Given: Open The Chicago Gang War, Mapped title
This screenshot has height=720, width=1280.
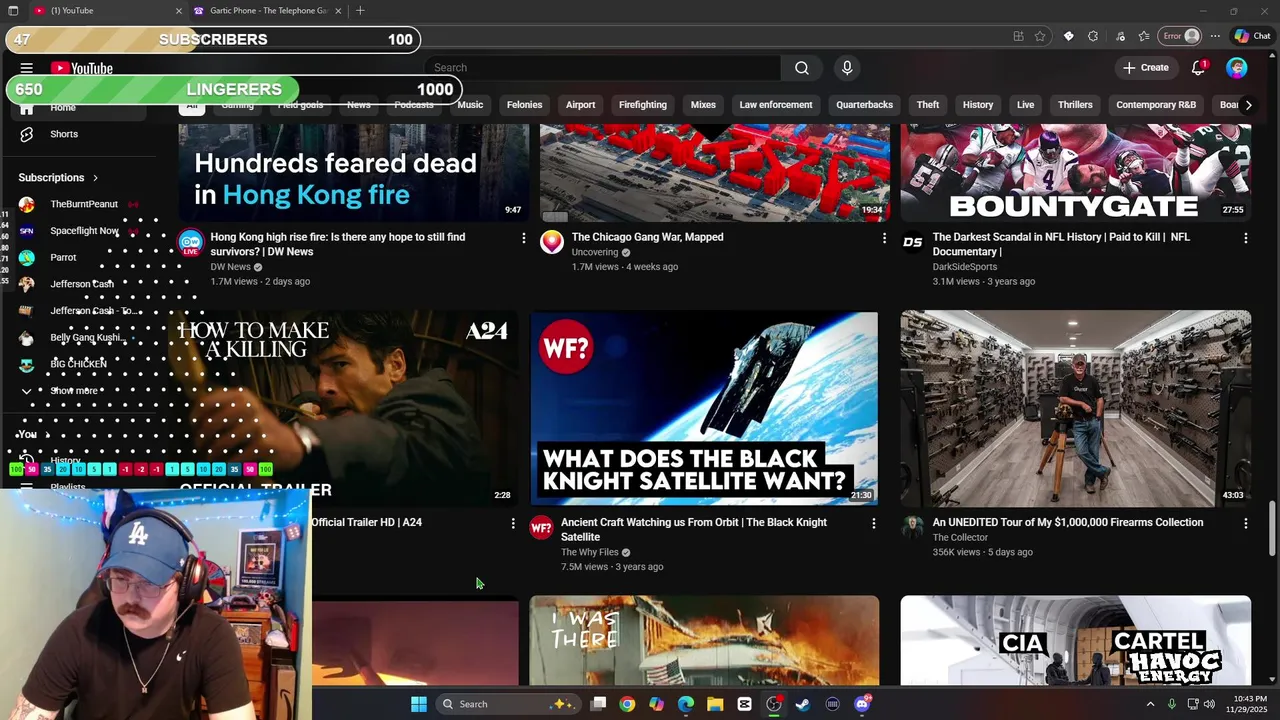Looking at the screenshot, I should tap(647, 237).
